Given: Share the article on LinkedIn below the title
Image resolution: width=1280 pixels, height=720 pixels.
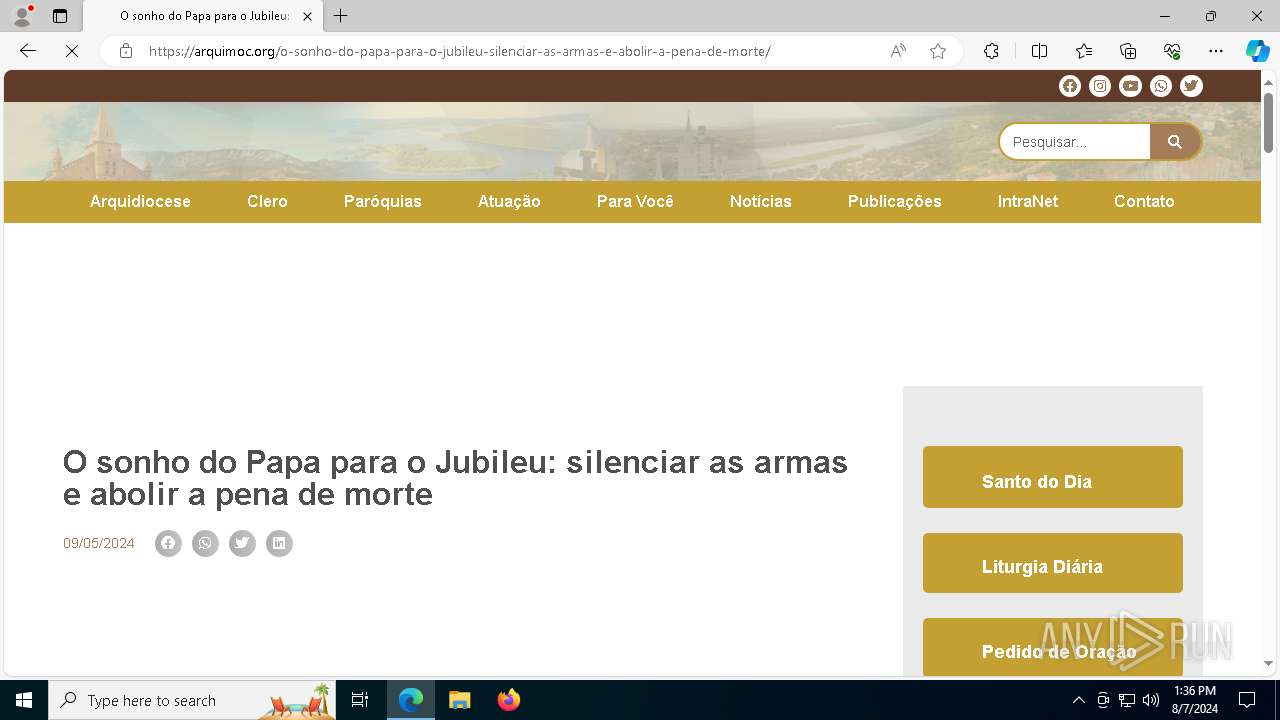Looking at the screenshot, I should [x=279, y=543].
